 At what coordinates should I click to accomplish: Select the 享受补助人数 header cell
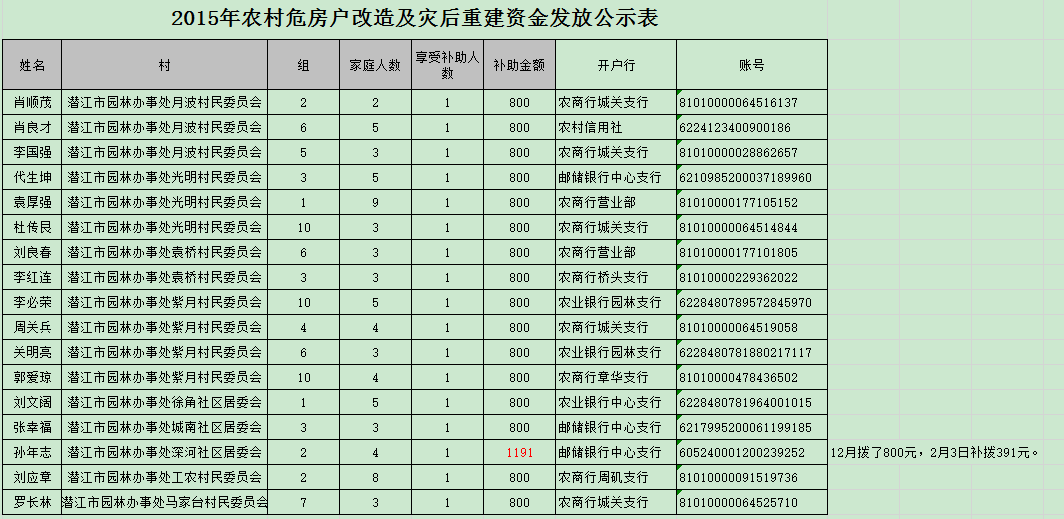(x=447, y=65)
